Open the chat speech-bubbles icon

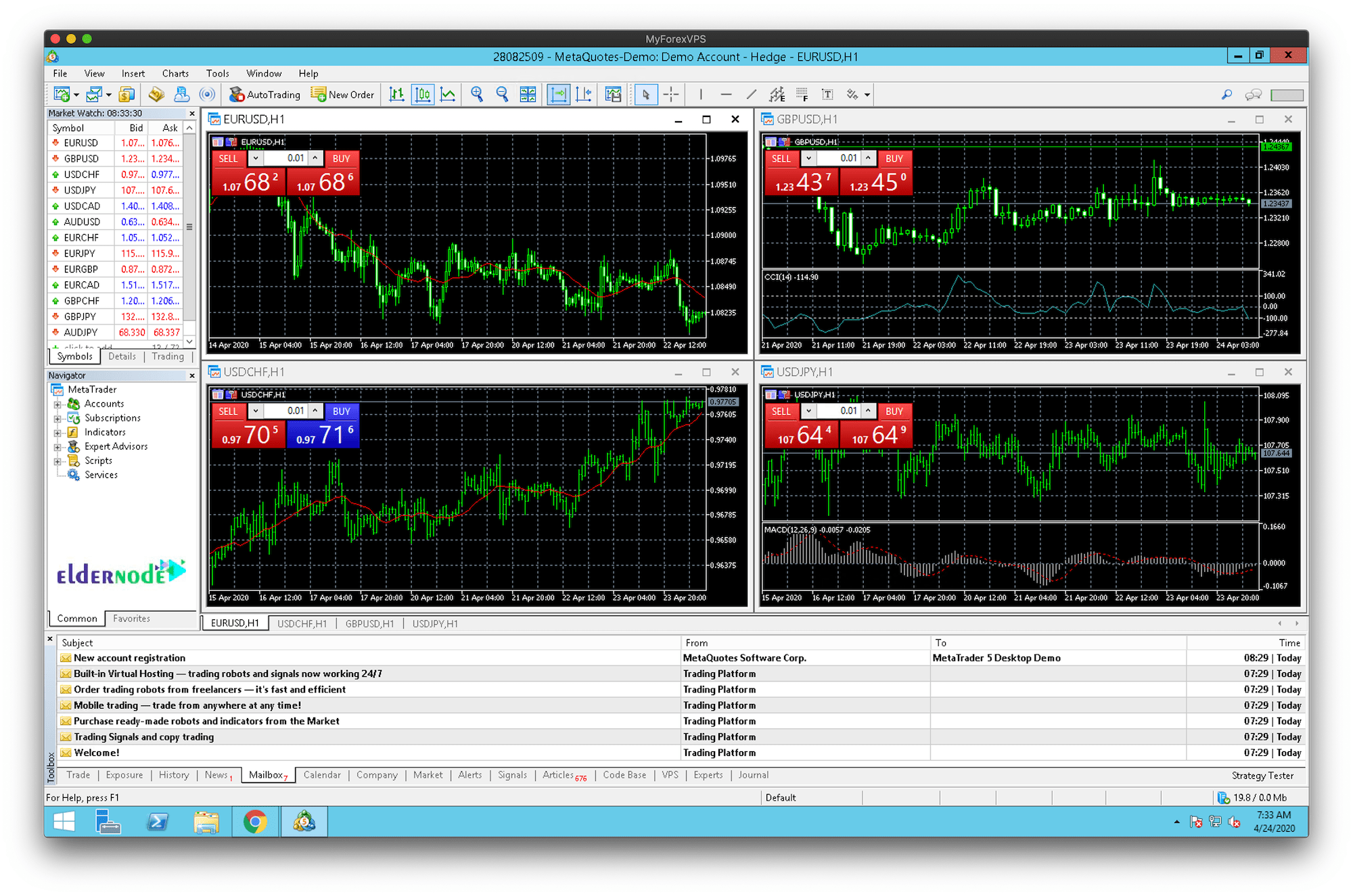(x=1253, y=95)
